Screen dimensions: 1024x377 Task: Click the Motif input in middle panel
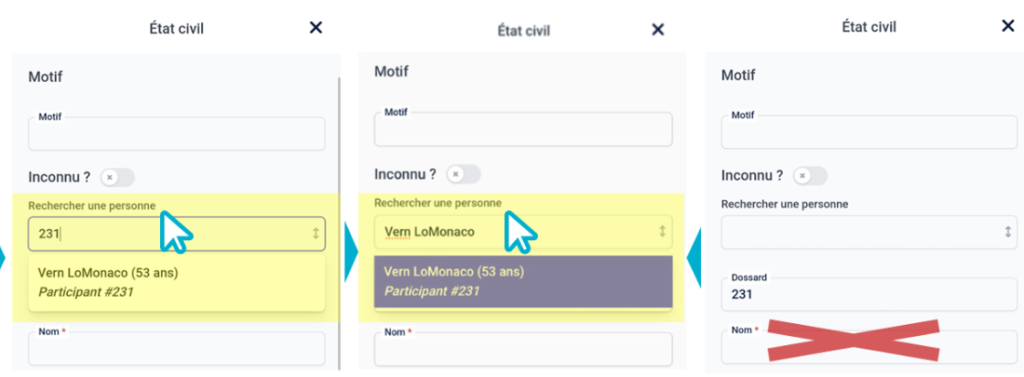pos(523,129)
